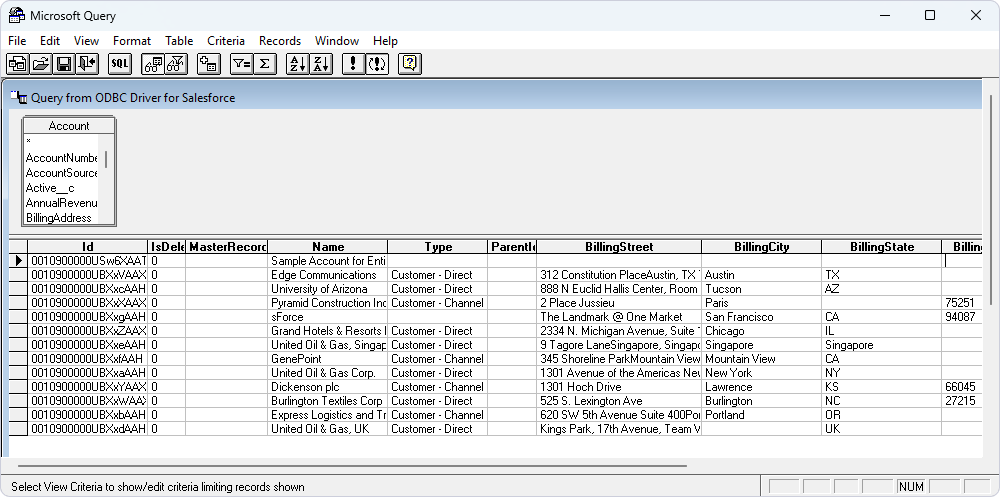Screen dimensions: 1000x497
Task: Click the Mountain View billing city cell
Action: 761,359
